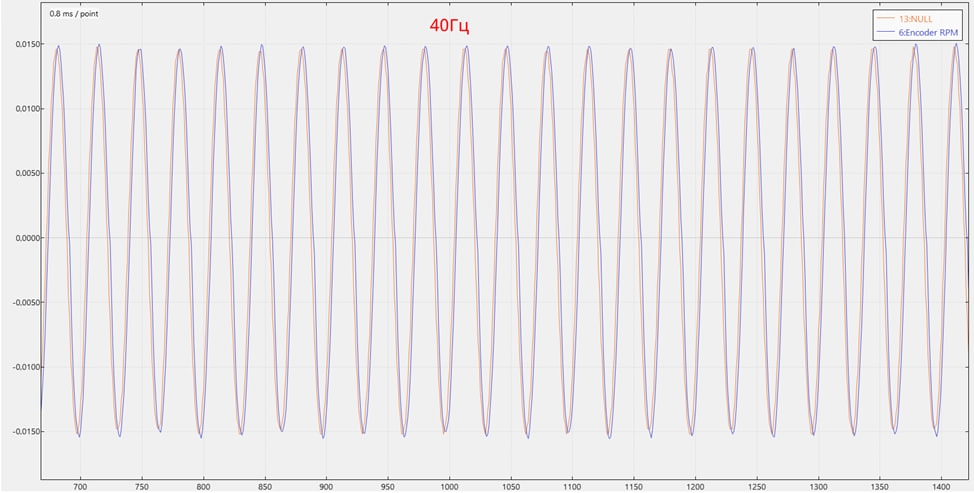This screenshot has width=974, height=493.
Task: Click the -0,0100 y-axis label
Action: [x=18, y=367]
